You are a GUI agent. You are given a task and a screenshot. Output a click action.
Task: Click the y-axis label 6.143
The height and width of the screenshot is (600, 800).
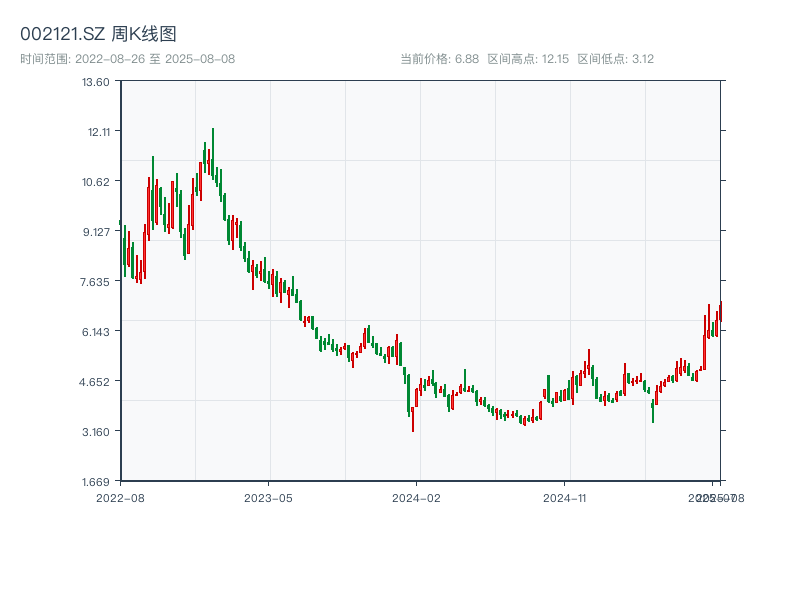[96, 332]
